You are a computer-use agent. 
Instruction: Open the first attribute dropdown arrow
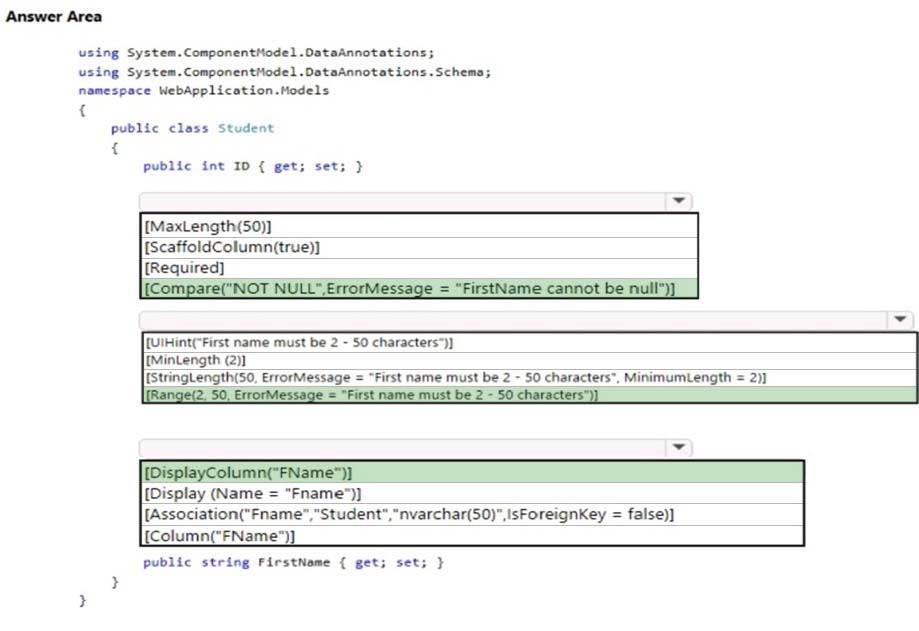point(679,201)
